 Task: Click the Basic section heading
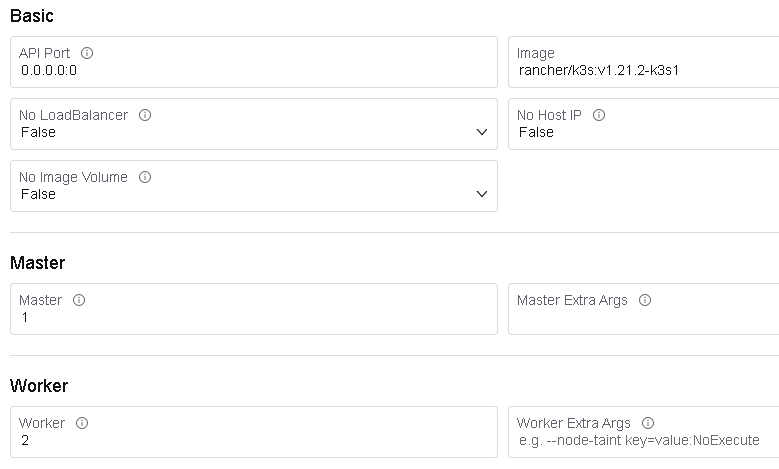click(x=32, y=16)
